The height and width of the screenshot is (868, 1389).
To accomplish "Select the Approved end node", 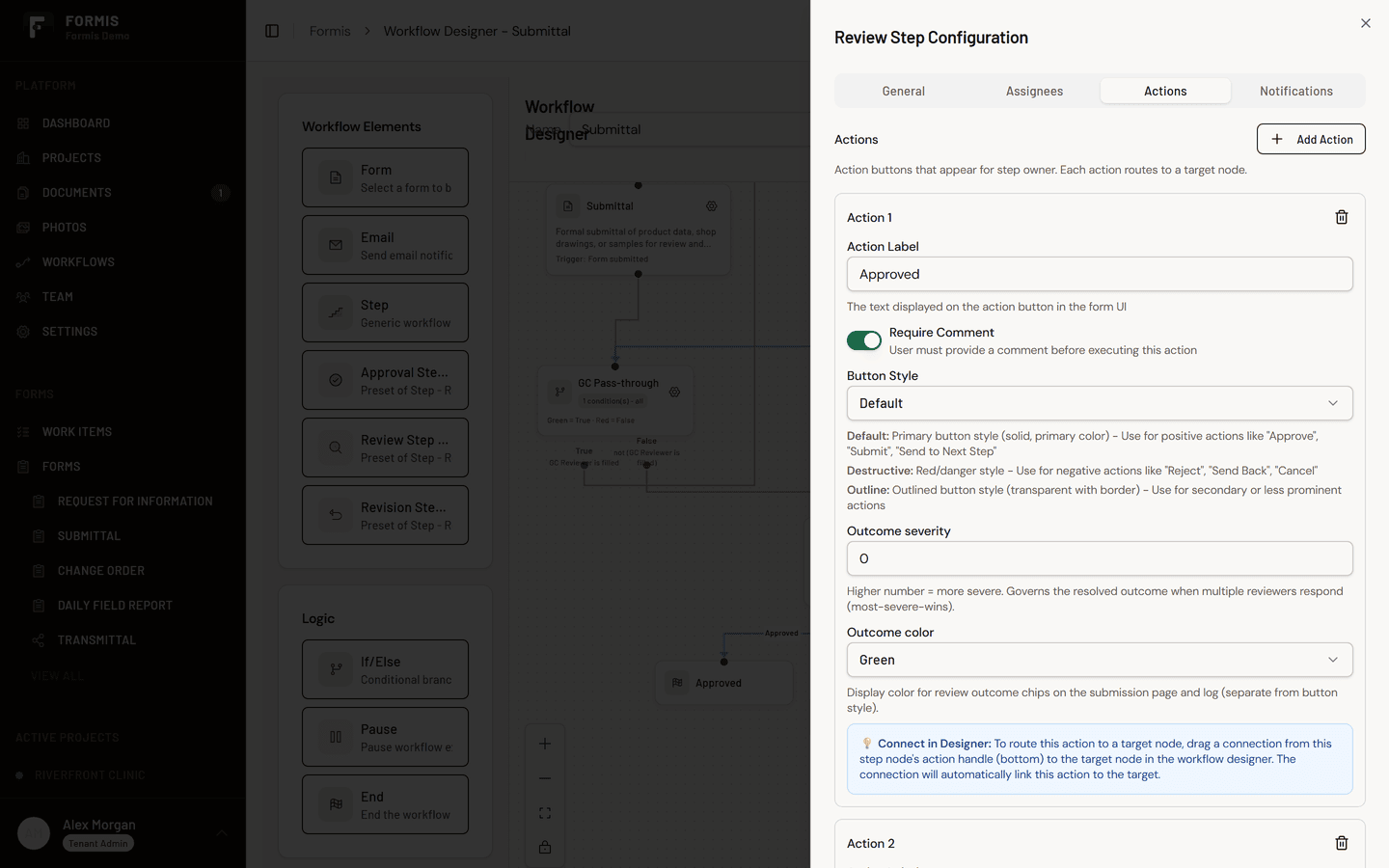I will (x=724, y=683).
